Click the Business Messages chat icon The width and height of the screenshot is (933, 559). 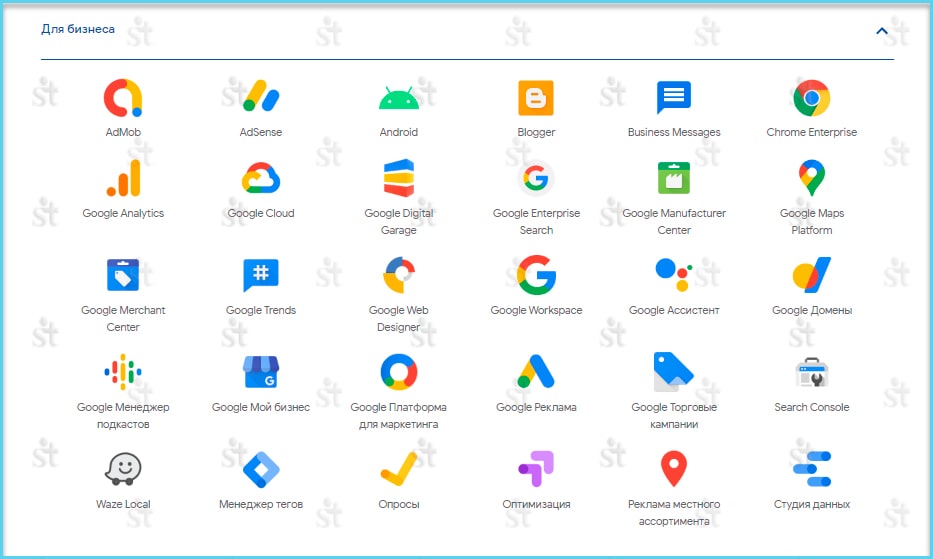point(674,97)
